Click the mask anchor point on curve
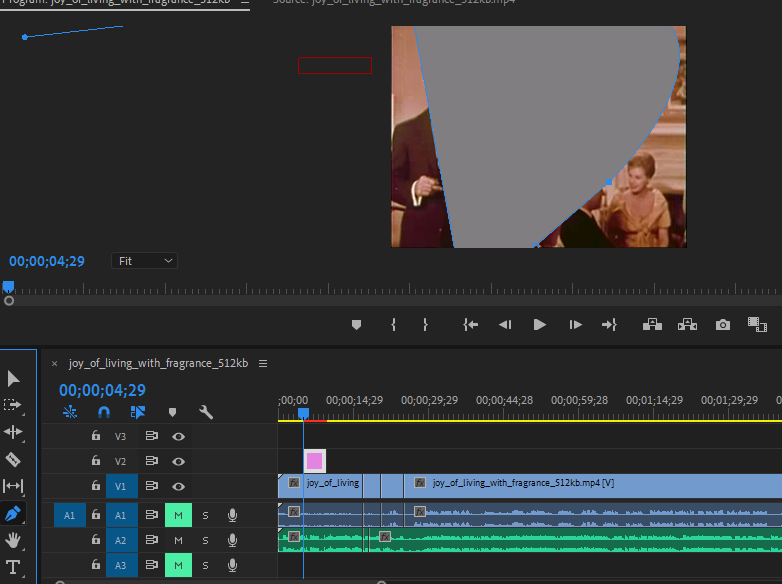This screenshot has width=782, height=584. (x=609, y=183)
